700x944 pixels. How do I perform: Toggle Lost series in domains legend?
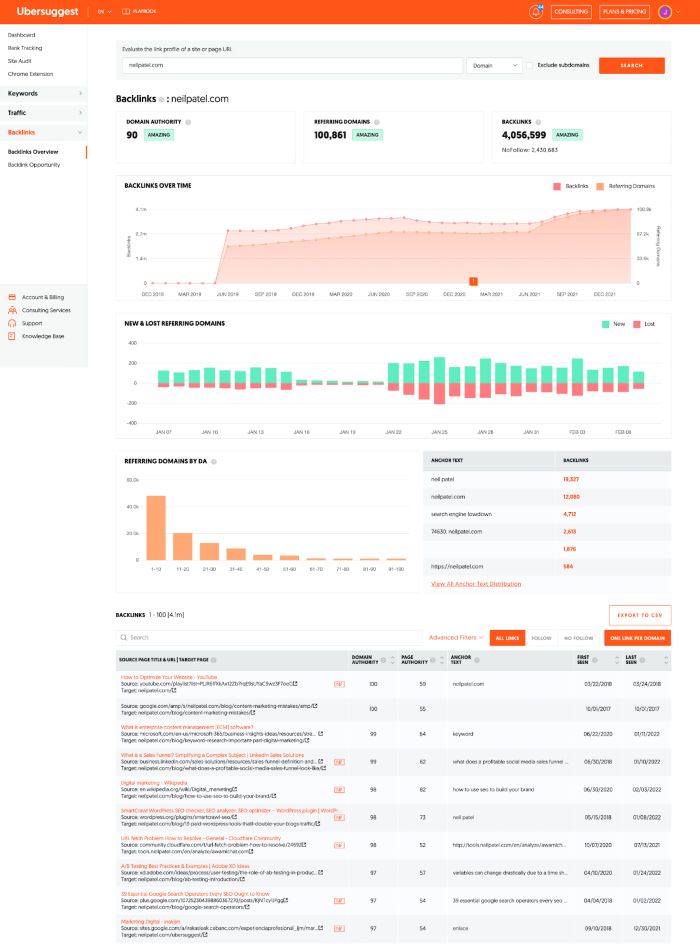(x=644, y=324)
